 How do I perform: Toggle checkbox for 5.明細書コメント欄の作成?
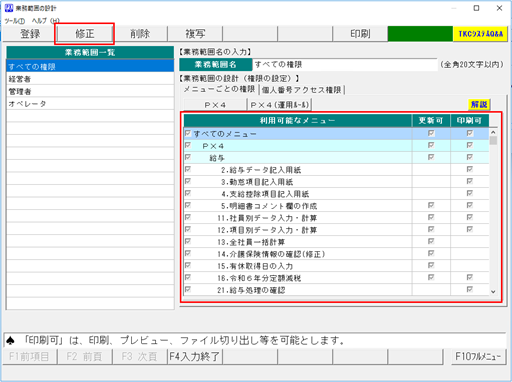[188, 205]
